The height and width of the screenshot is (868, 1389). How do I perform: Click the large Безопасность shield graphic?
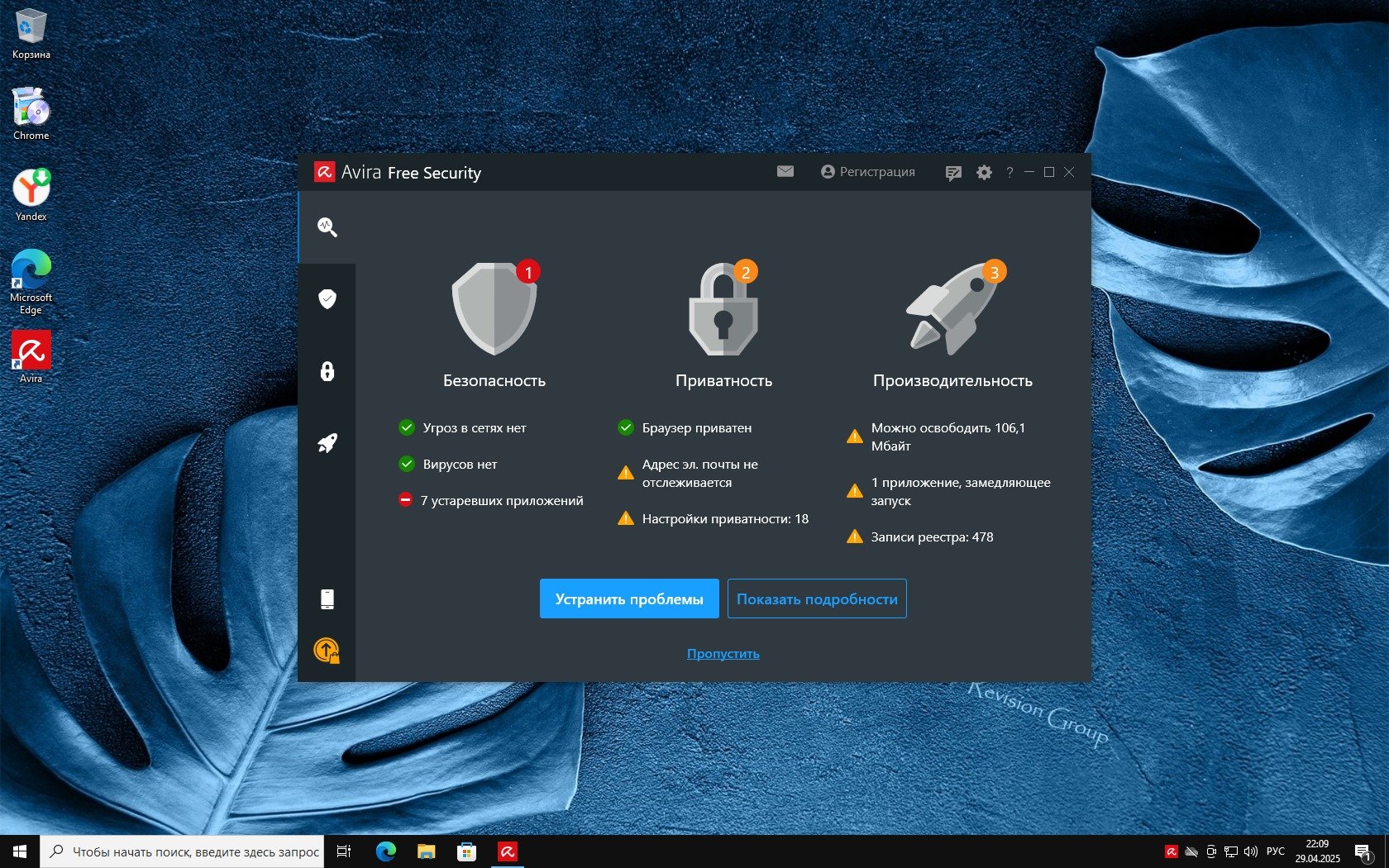point(494,309)
